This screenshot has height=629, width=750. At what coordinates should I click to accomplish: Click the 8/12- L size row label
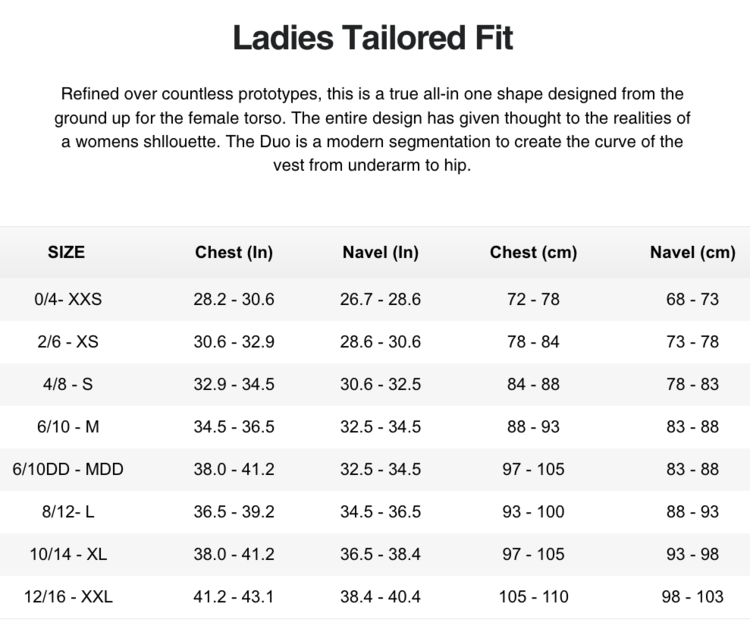point(68,511)
